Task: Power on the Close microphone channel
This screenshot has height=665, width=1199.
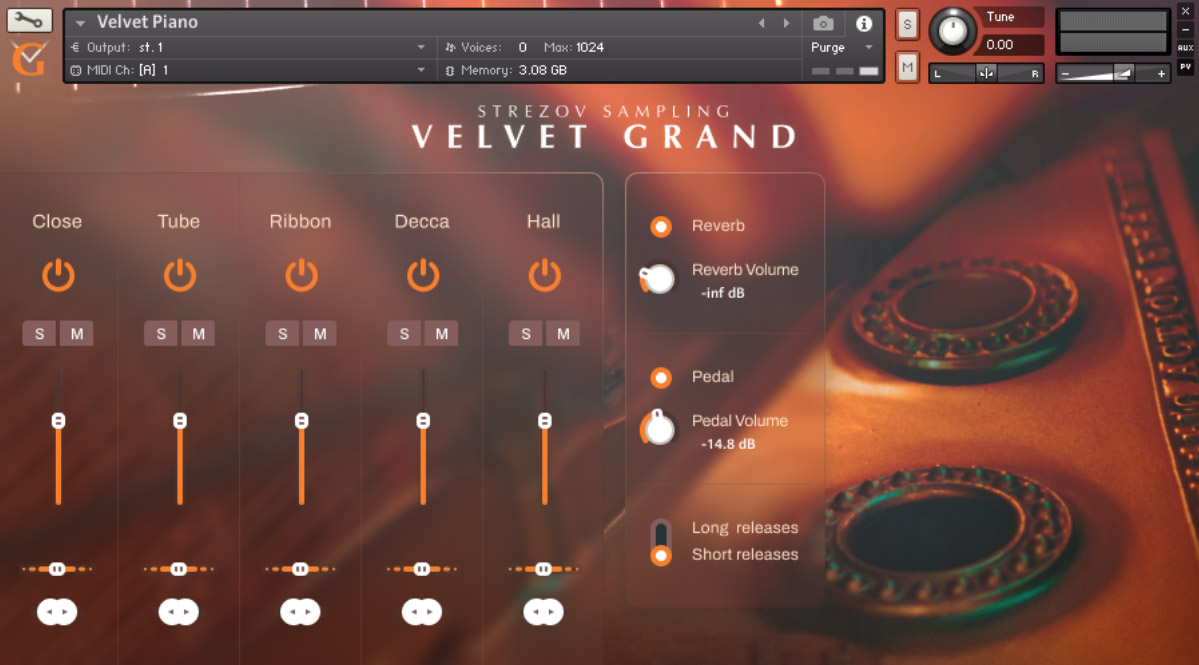Action: tap(58, 277)
